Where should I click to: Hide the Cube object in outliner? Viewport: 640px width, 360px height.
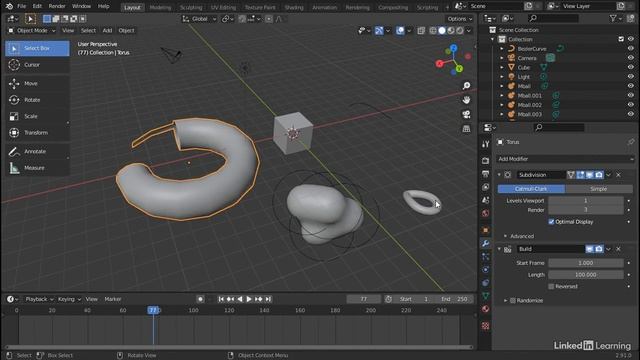(x=631, y=67)
